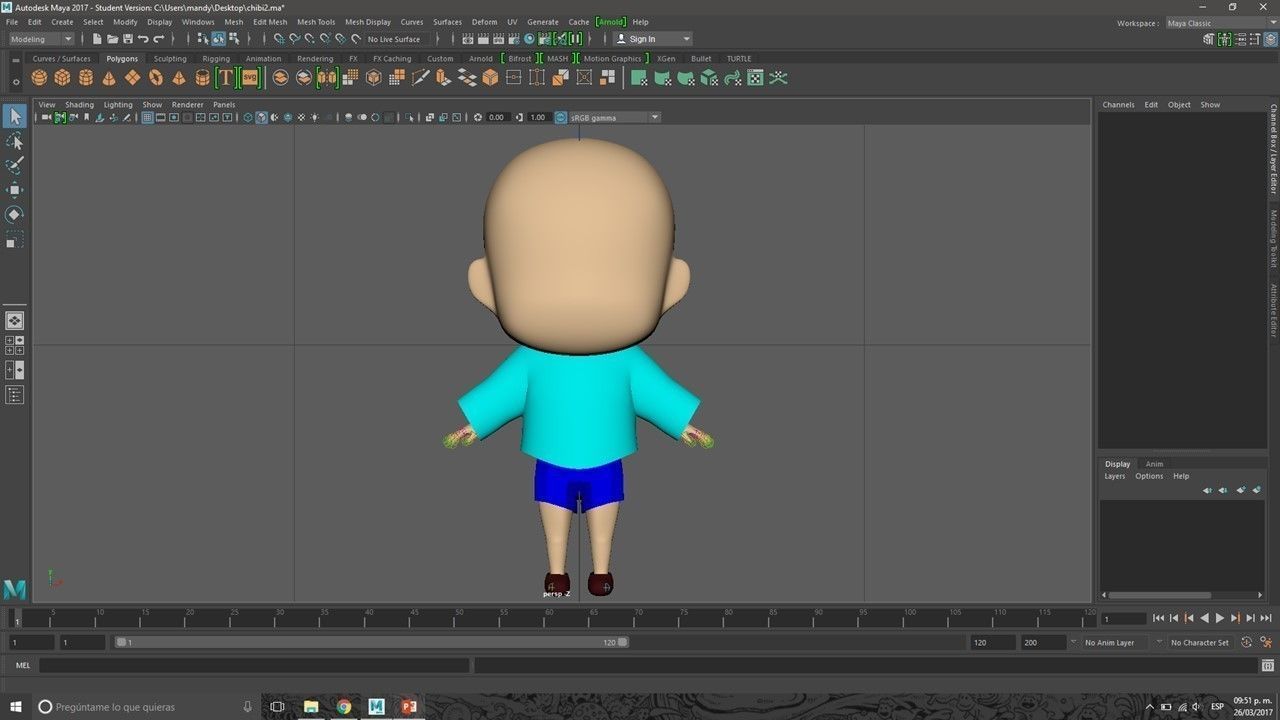Expand the Sign In dropdown arrow

point(686,39)
